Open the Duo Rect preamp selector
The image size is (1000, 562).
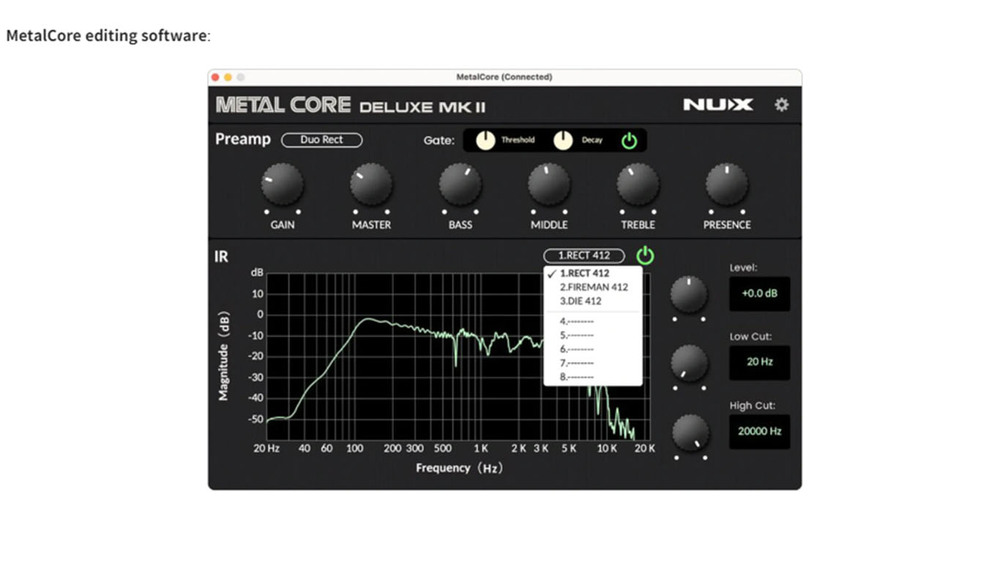[321, 140]
